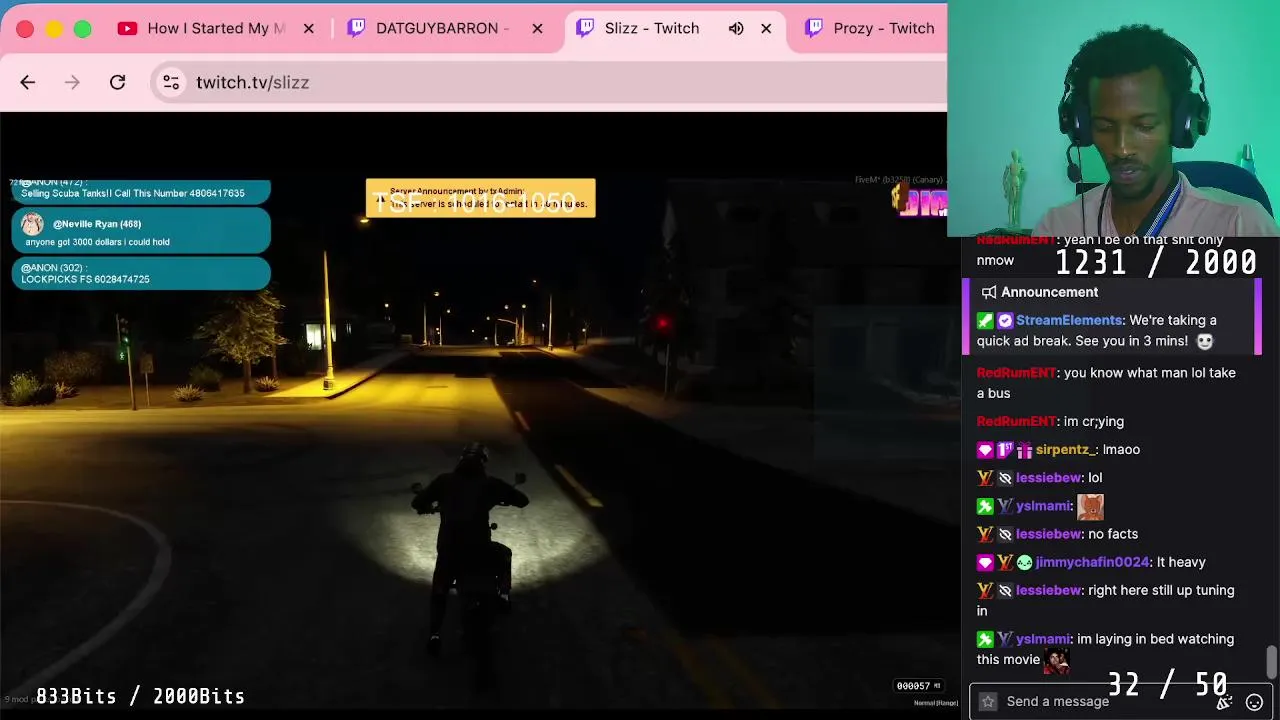This screenshot has width=1280, height=720.
Task: Click the '1st' badge beside sirpentz_
Action: (x=1005, y=450)
